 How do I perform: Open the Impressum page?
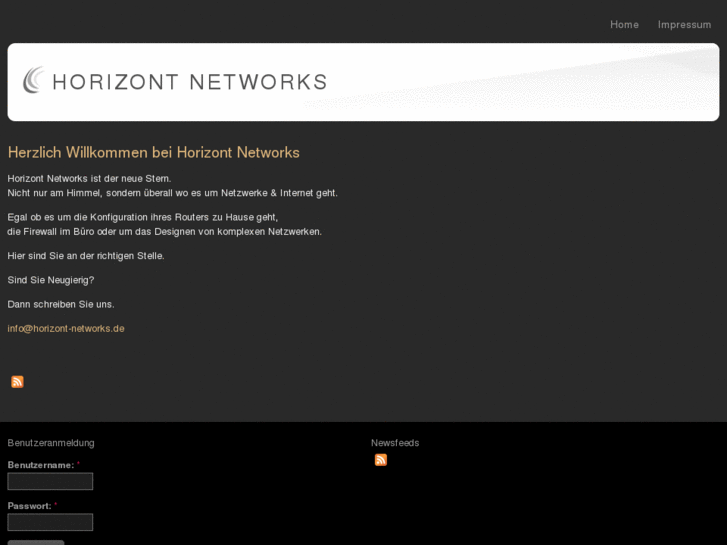click(x=684, y=25)
